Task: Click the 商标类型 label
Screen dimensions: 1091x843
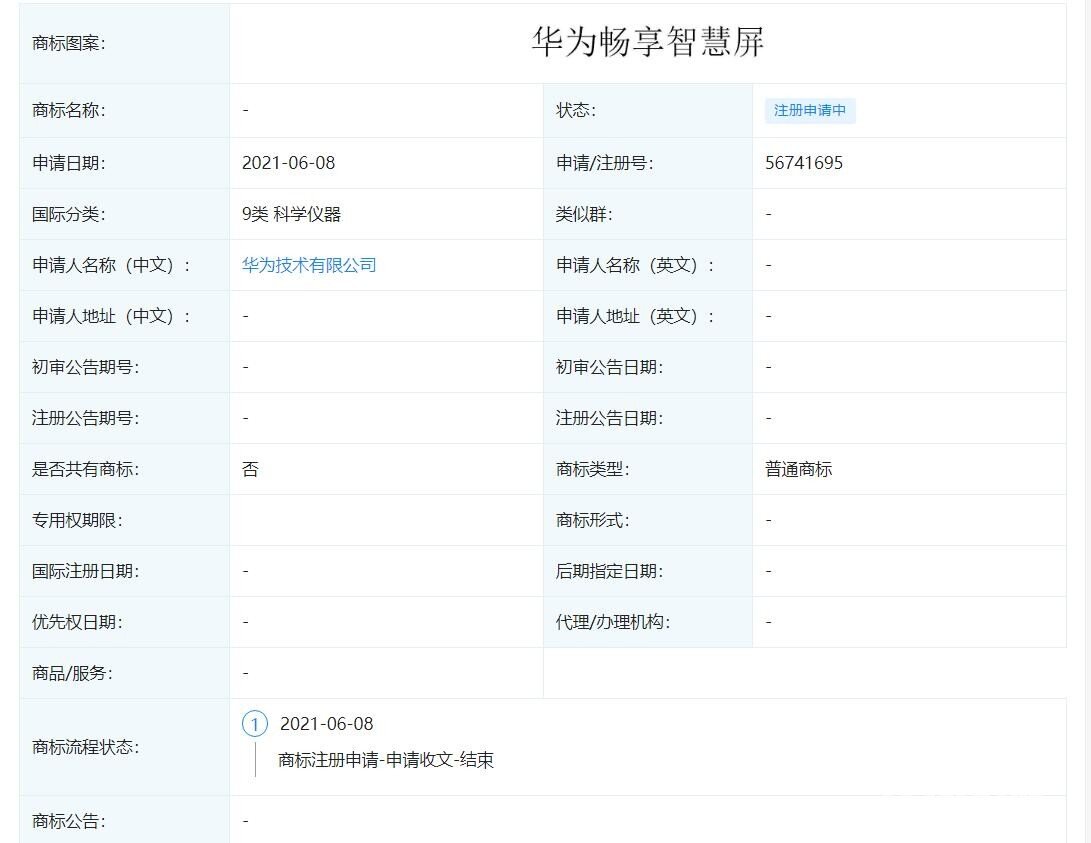Action: click(592, 469)
